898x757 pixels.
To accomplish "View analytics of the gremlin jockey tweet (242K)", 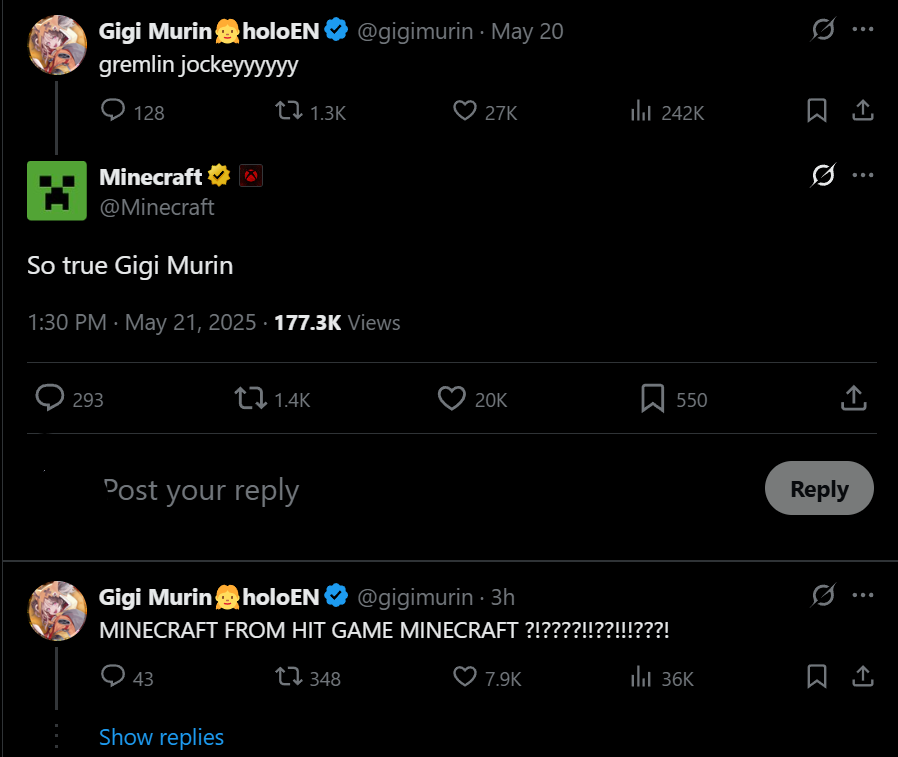I will (x=641, y=111).
